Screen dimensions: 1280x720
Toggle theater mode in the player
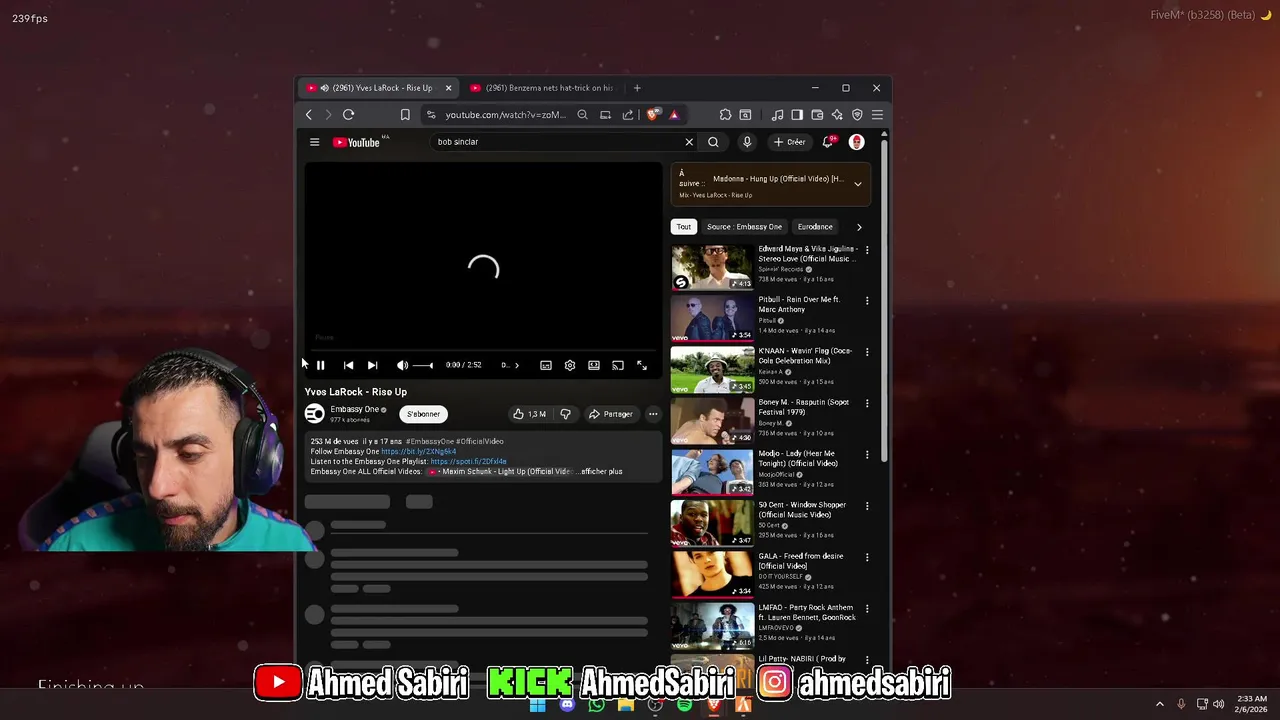(594, 365)
